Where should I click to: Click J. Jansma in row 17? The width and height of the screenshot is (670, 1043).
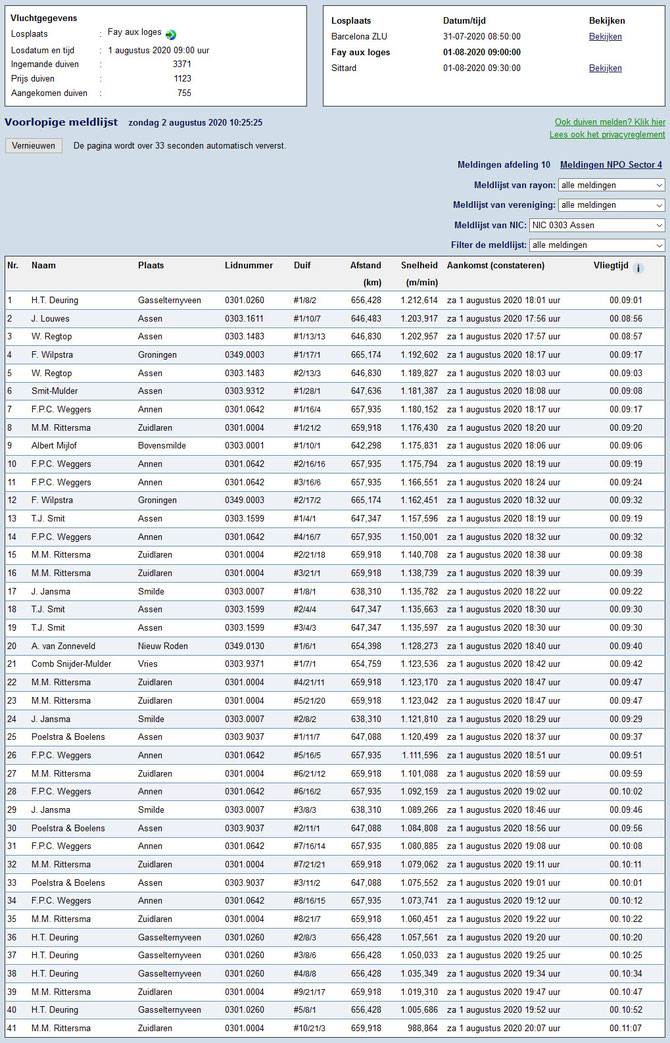point(51,591)
